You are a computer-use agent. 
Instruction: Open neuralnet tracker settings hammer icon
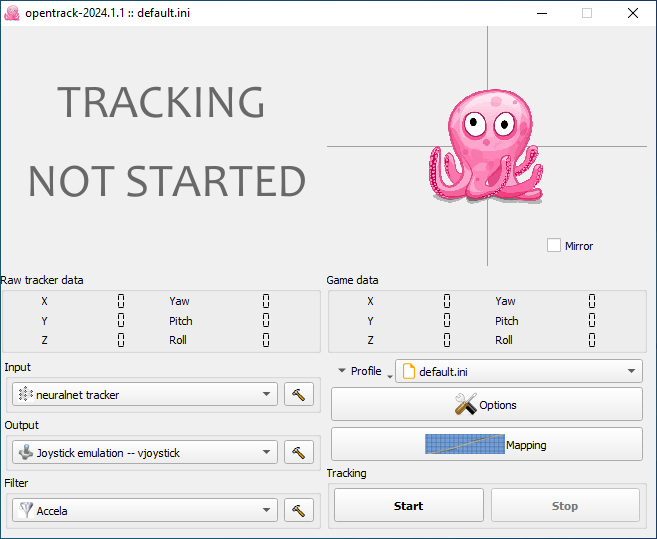point(299,394)
